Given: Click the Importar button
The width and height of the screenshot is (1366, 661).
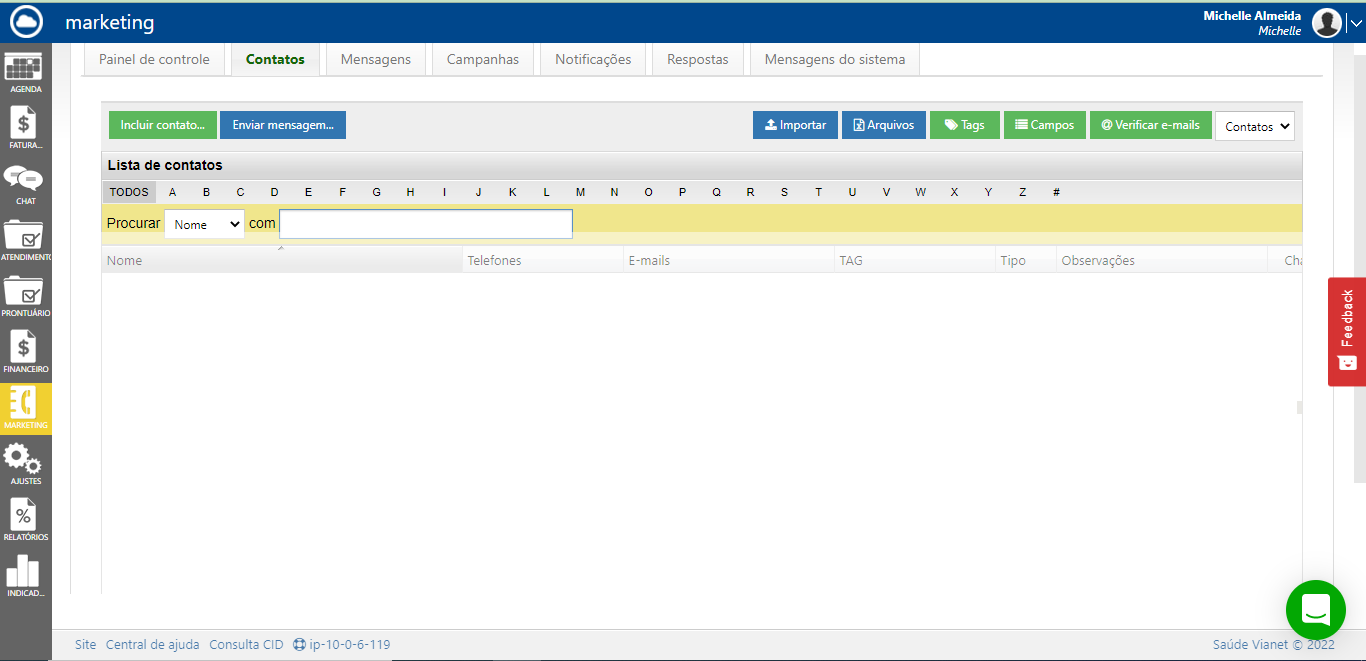Looking at the screenshot, I should point(795,125).
